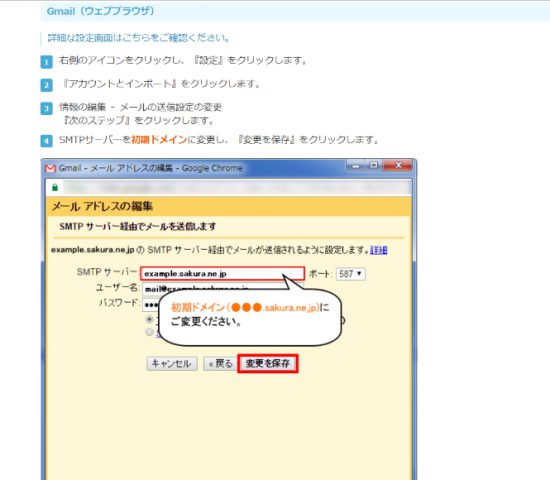Image resolution: width=550 pixels, height=480 pixels.
Task: Close the Gmail address edit window
Action: click(x=398, y=166)
